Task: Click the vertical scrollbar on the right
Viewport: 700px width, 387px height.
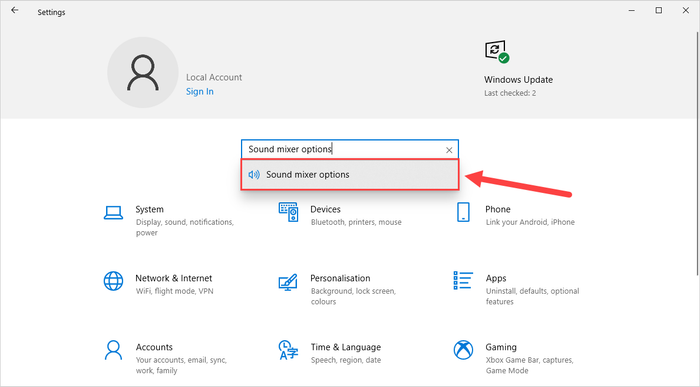Action: point(698,154)
